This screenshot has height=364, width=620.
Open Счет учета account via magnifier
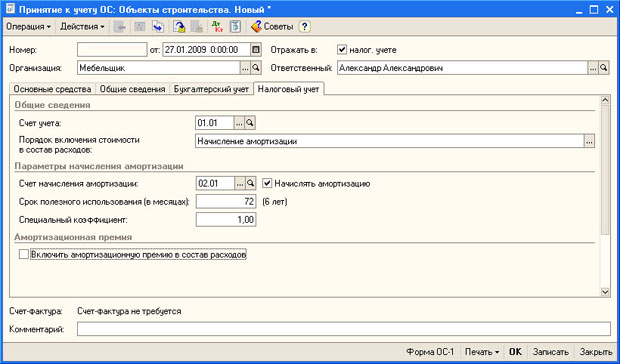tap(250, 123)
